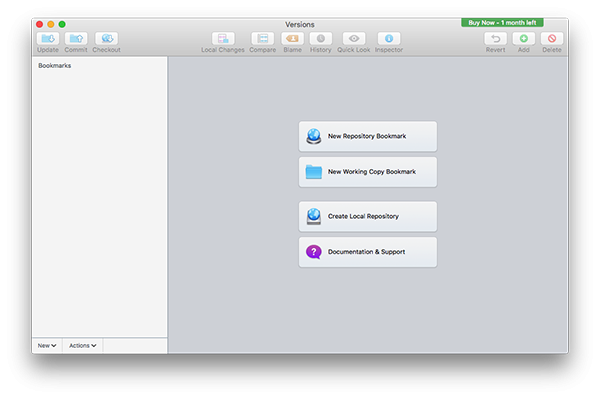Click New Working Copy Bookmark button

point(368,172)
